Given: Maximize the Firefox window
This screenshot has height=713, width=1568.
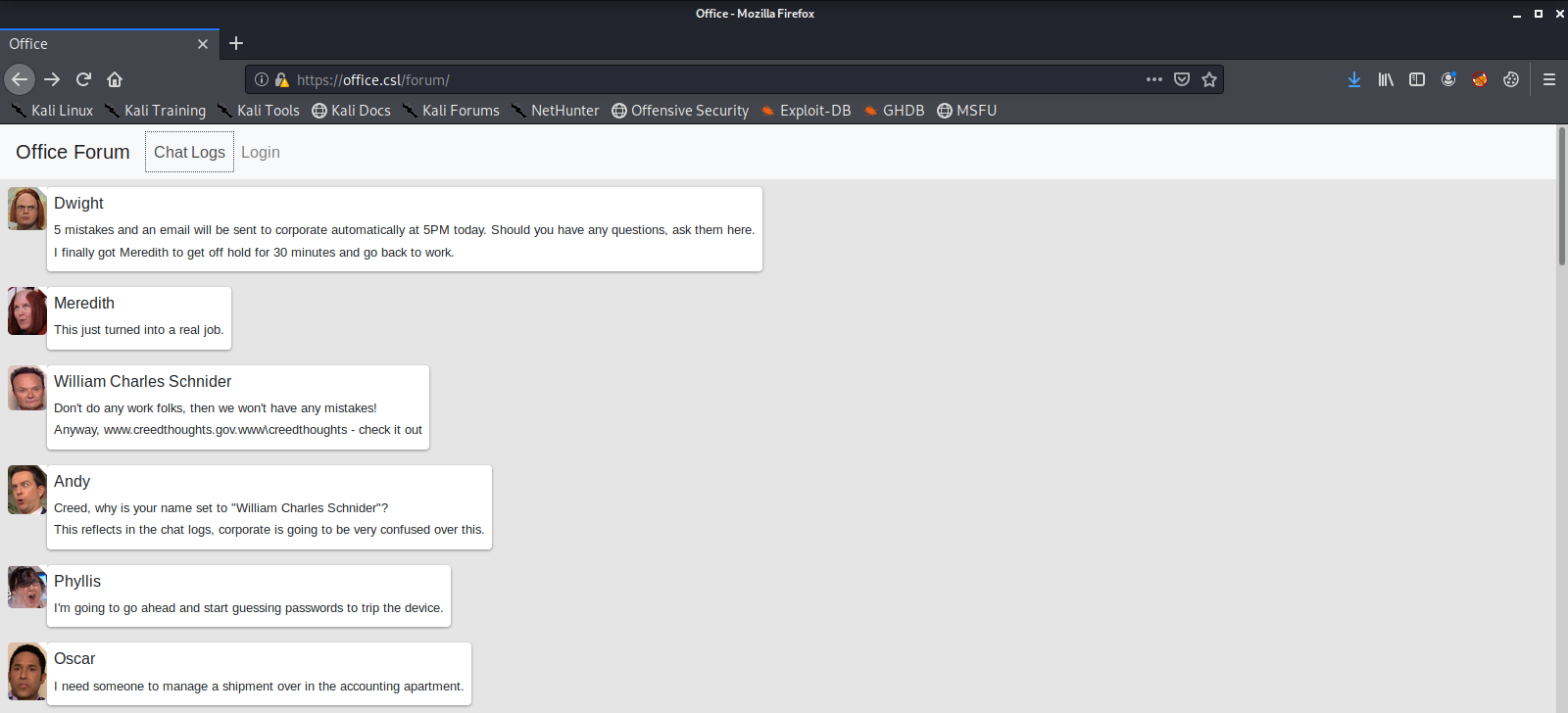Looking at the screenshot, I should (1539, 14).
